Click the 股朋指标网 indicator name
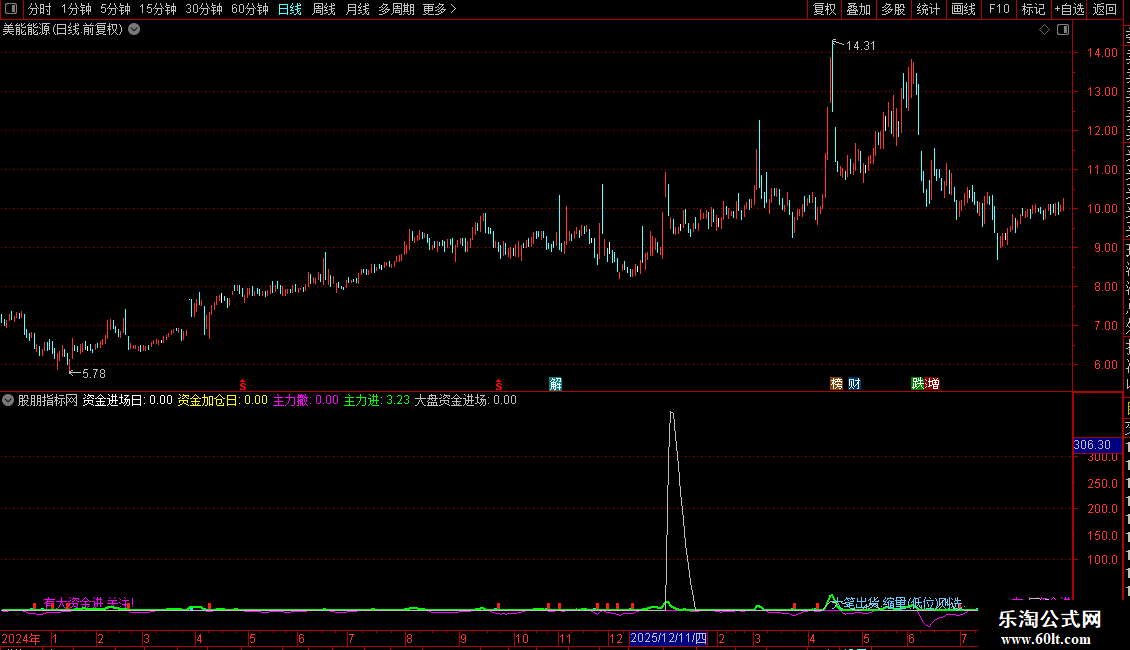 48,400
